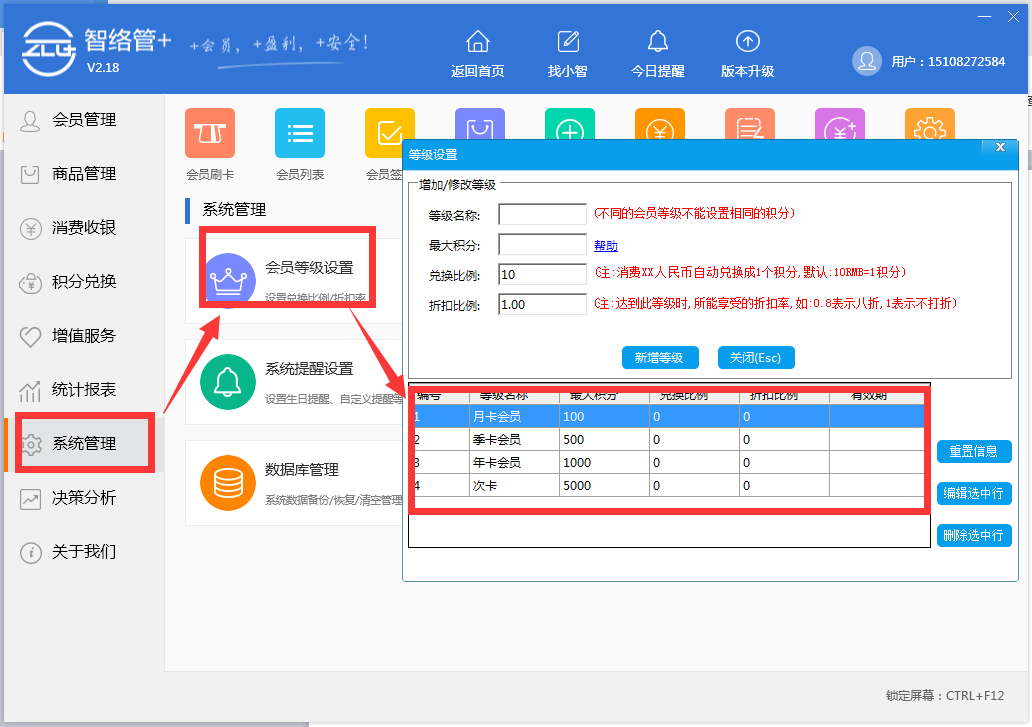The image size is (1032, 727).
Task: Focus the 最大积分 input field
Action: (x=542, y=244)
